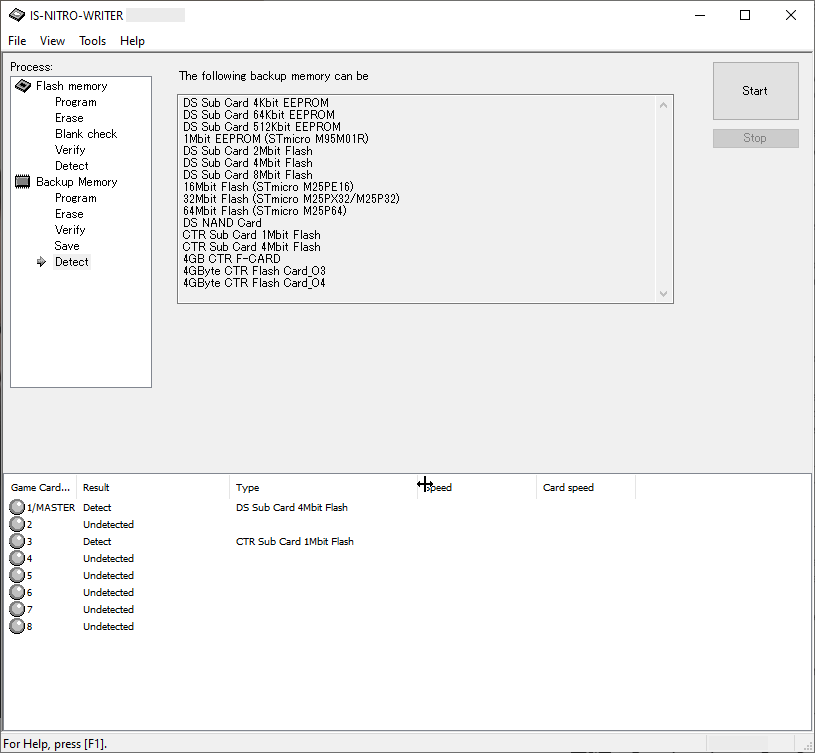Screen dimensions: 815x753
Task: Click 'DS Sub Card 4Mbit Flash' type cell
Action: [x=292, y=507]
